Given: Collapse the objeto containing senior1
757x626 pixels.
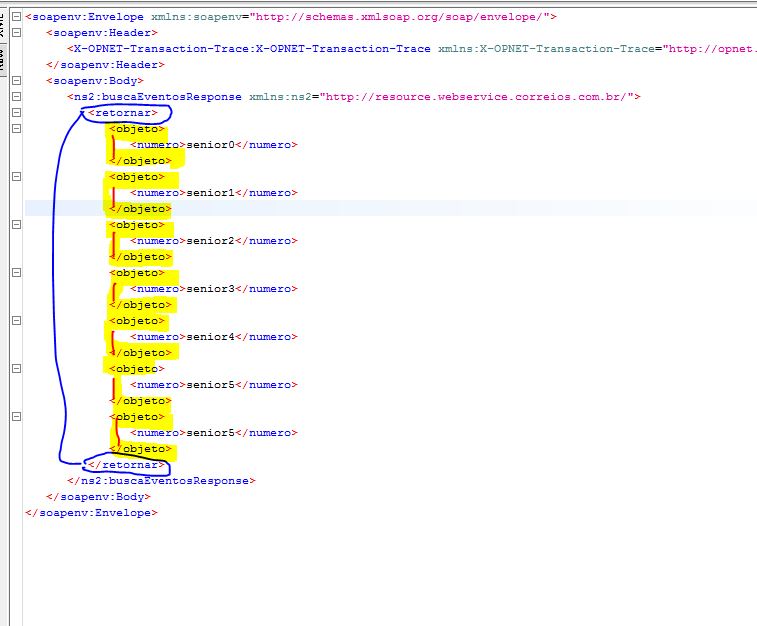Looking at the screenshot, I should (16, 177).
